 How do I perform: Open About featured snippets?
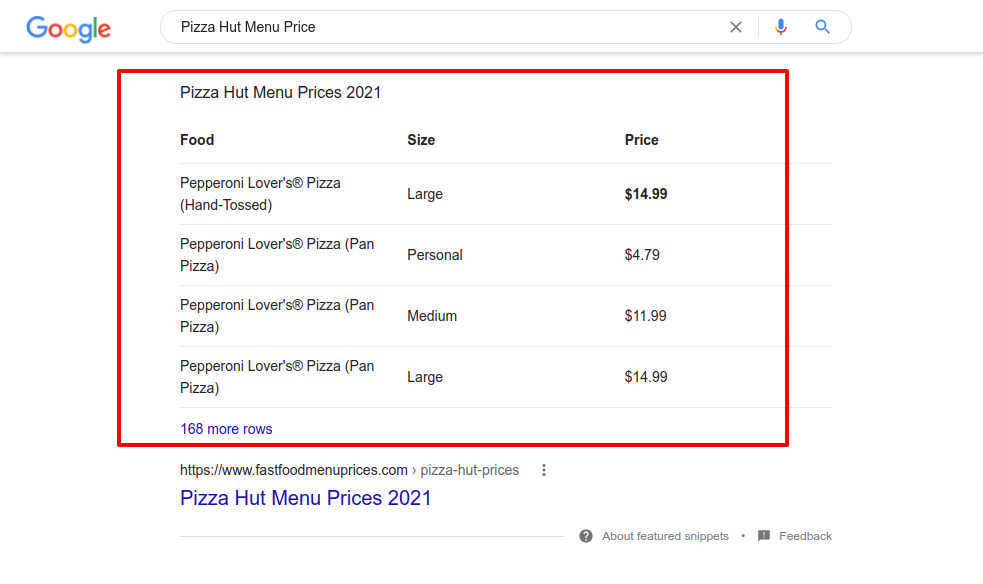[665, 536]
